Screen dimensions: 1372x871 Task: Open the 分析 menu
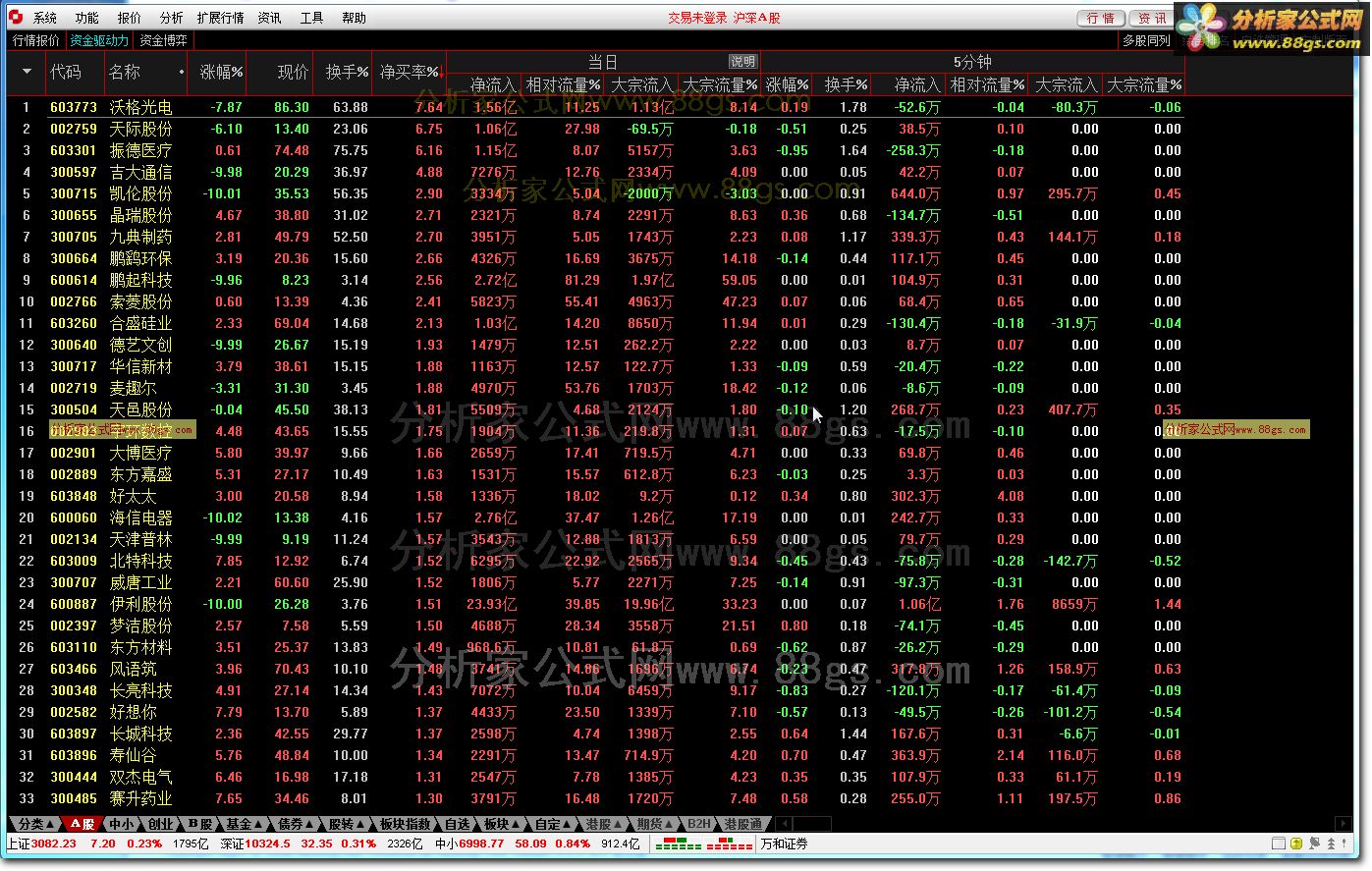(x=172, y=18)
